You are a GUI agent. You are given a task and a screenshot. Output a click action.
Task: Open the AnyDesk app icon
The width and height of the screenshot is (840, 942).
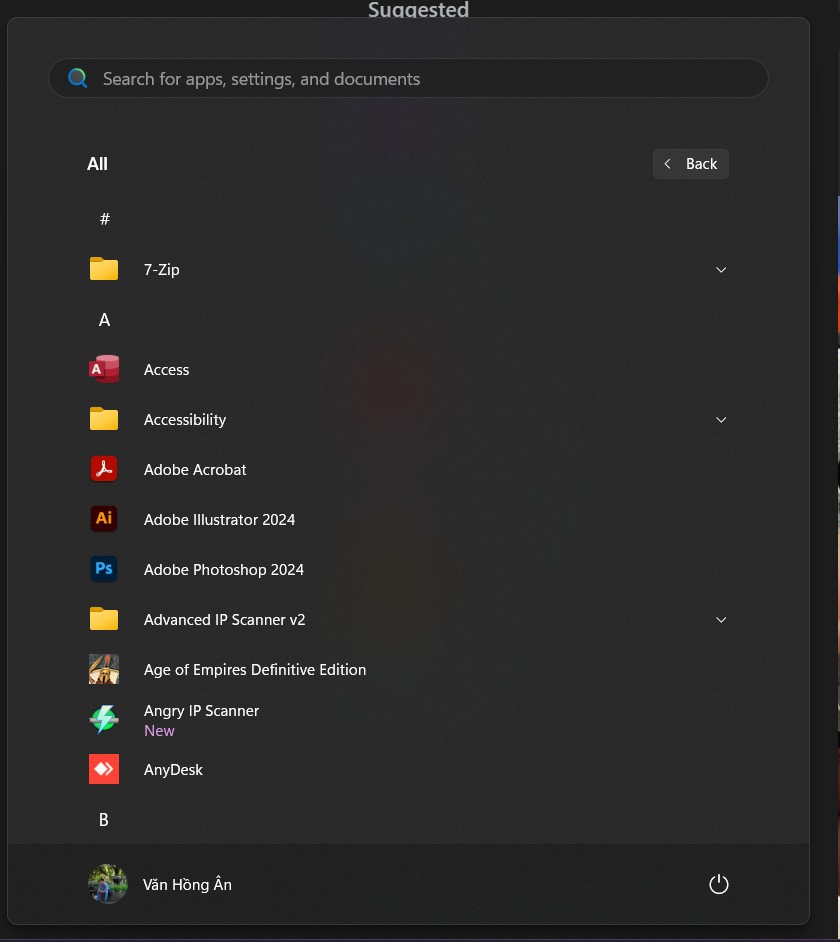click(104, 770)
